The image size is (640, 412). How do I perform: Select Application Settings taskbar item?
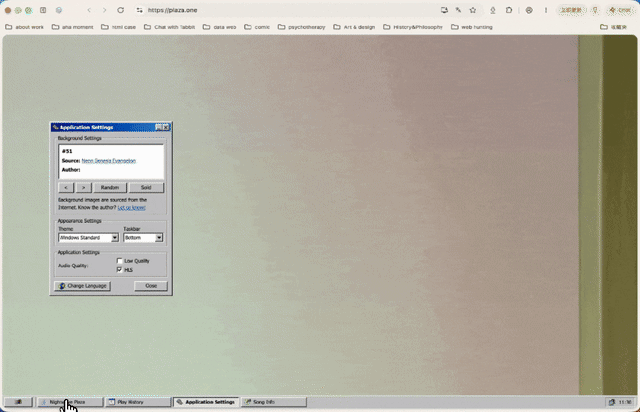(206, 402)
